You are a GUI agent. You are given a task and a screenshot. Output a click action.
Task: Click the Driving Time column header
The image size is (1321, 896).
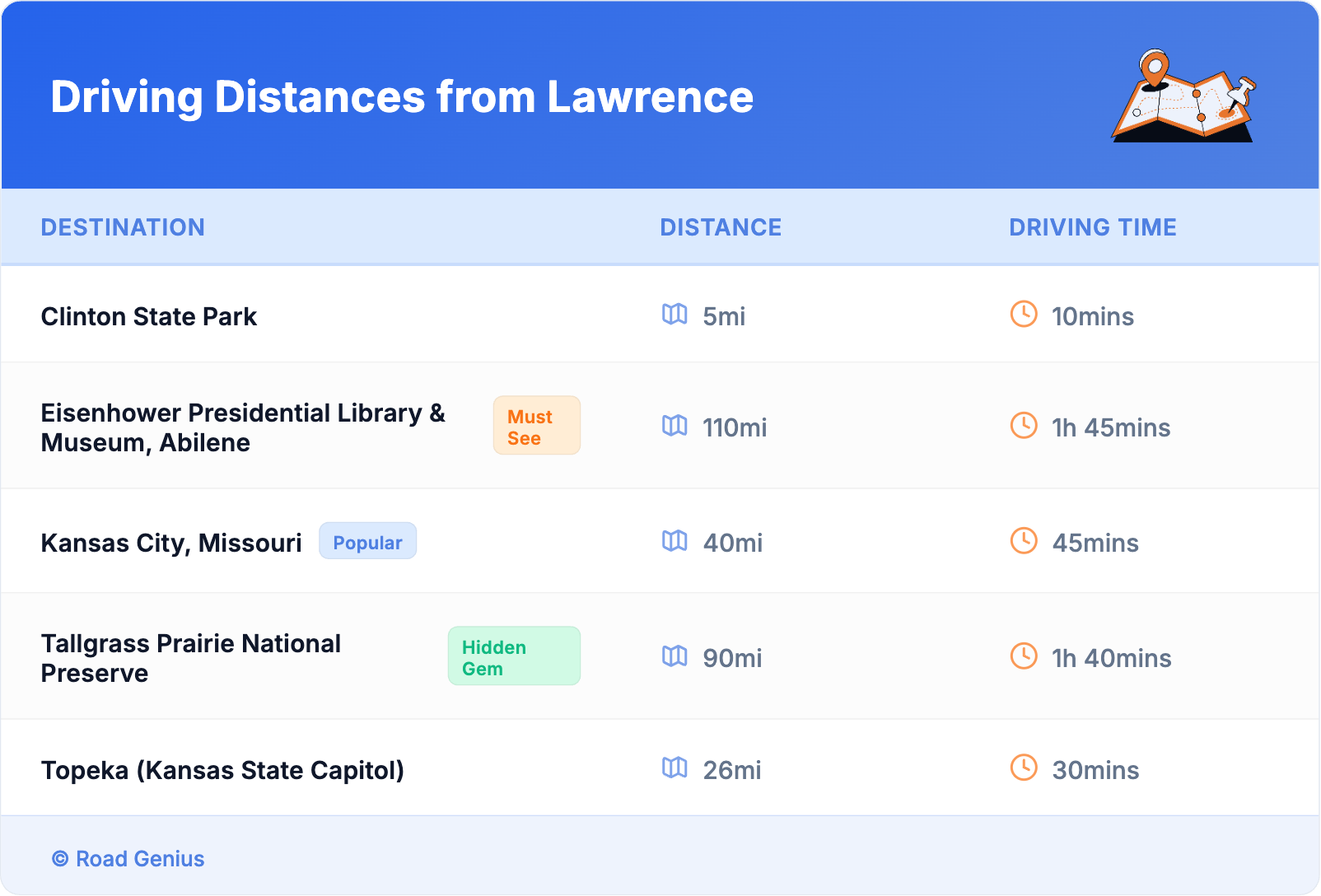(x=1092, y=227)
